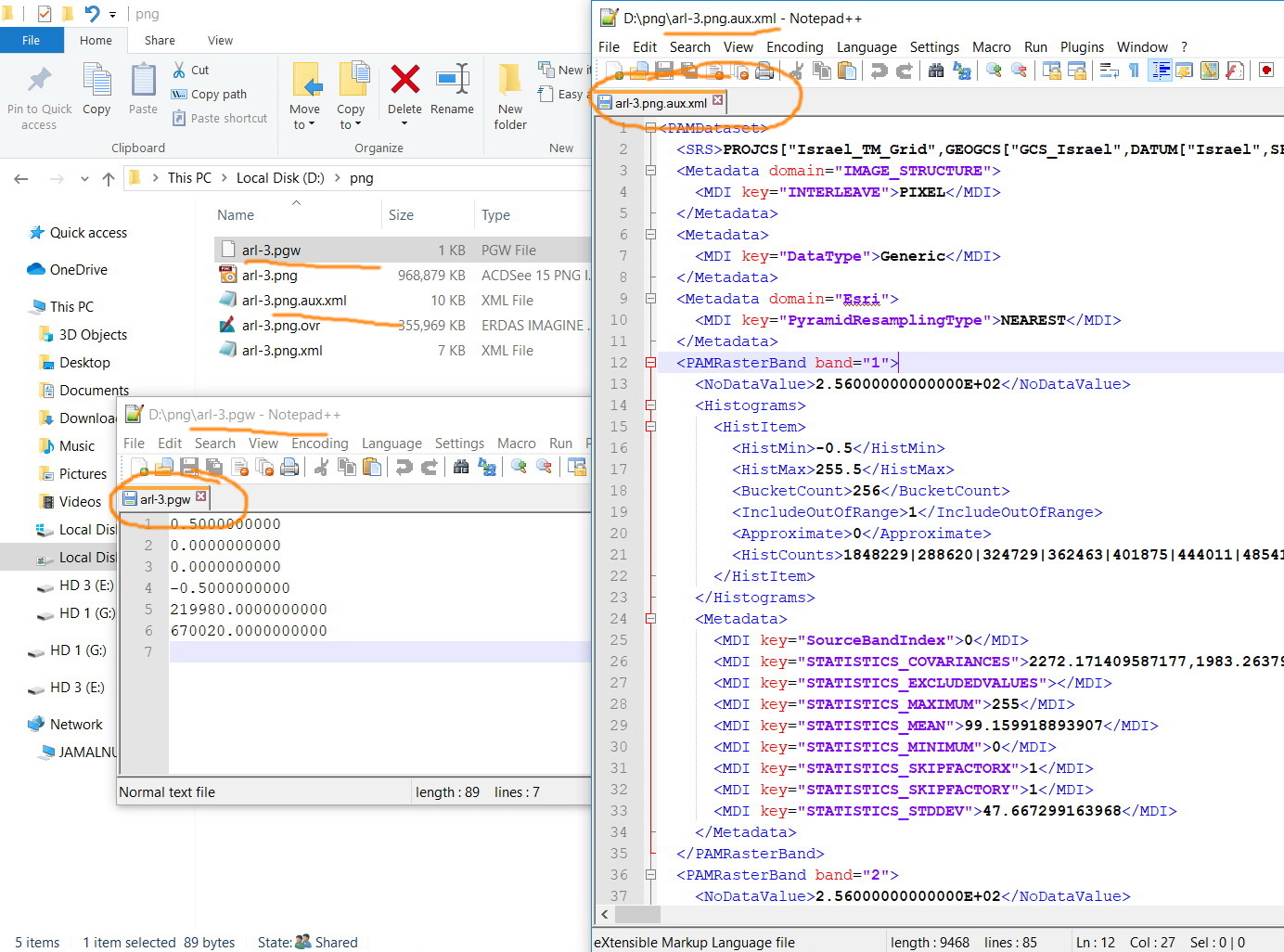Click red Record Macro icon in Notepad++

[x=1266, y=71]
